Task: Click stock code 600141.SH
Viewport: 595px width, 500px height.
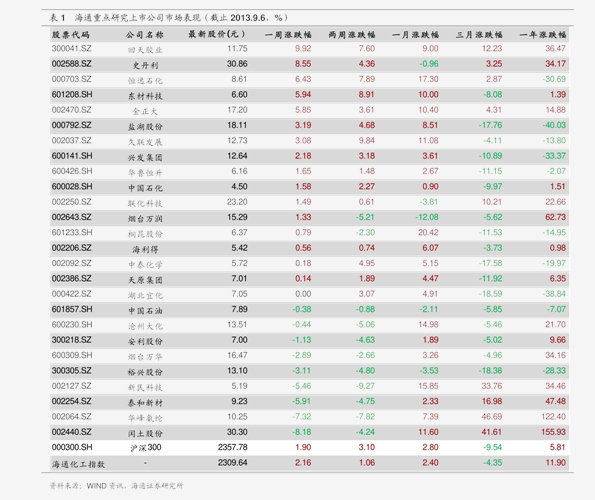Action: tap(72, 156)
